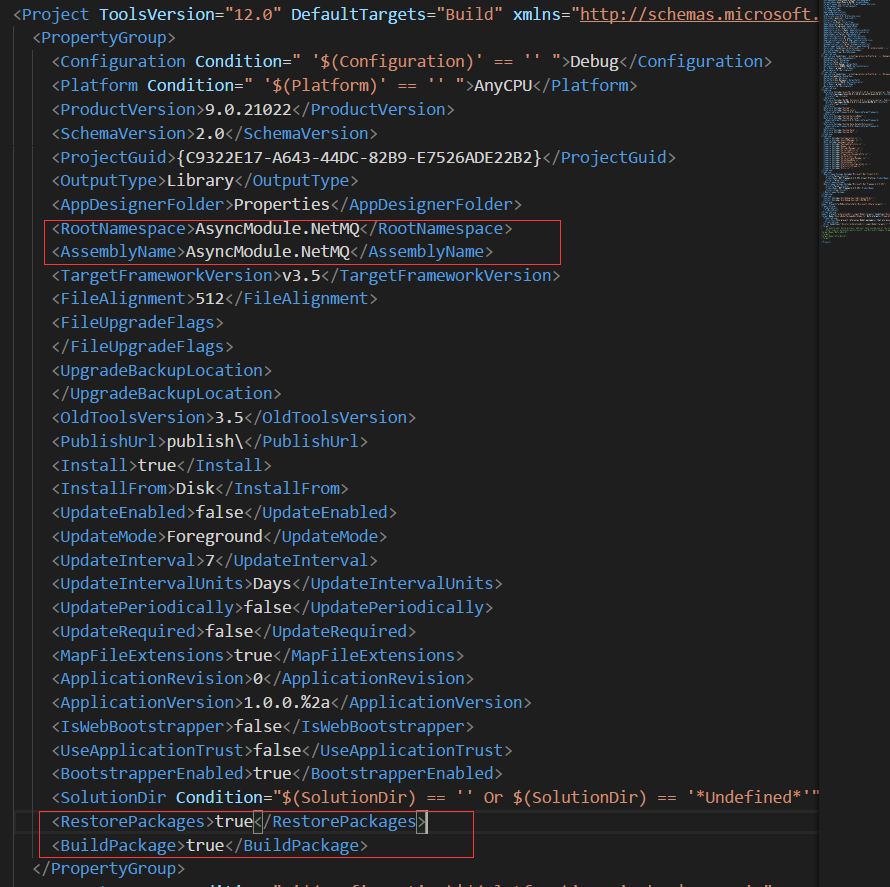Click TargetFrameworkVersion value v3.5
The height and width of the screenshot is (887, 890).
[x=301, y=276]
